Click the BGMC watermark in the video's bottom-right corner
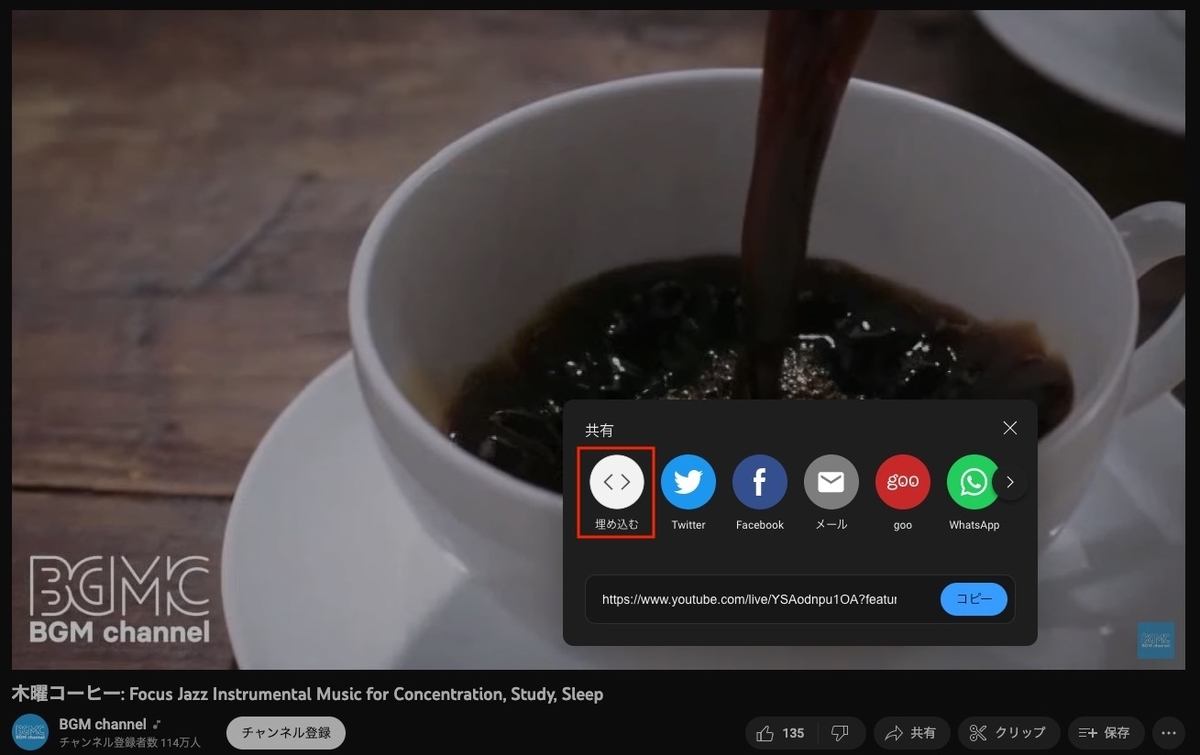The width and height of the screenshot is (1200, 755). coord(1156,640)
